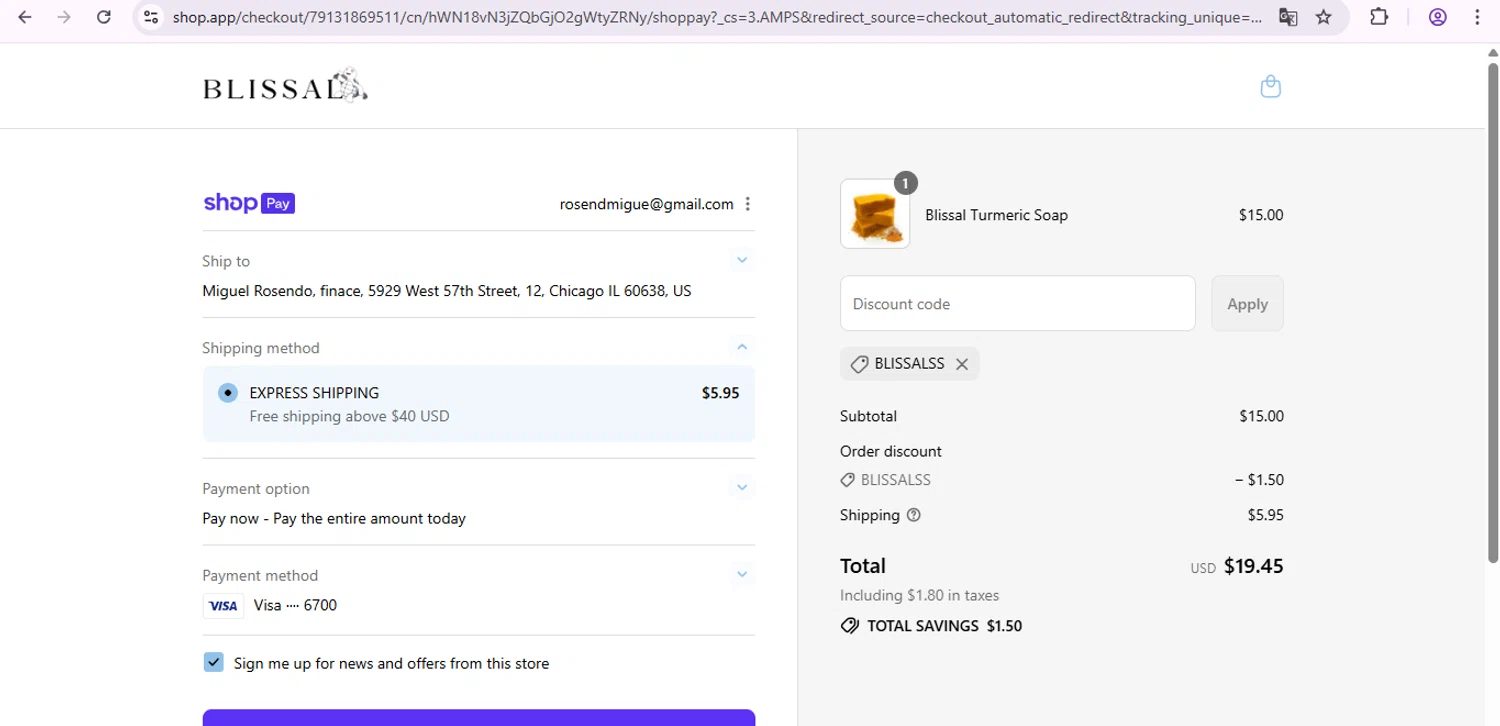Click the Shop Pay logo
The image size is (1500, 726).
pos(249,203)
